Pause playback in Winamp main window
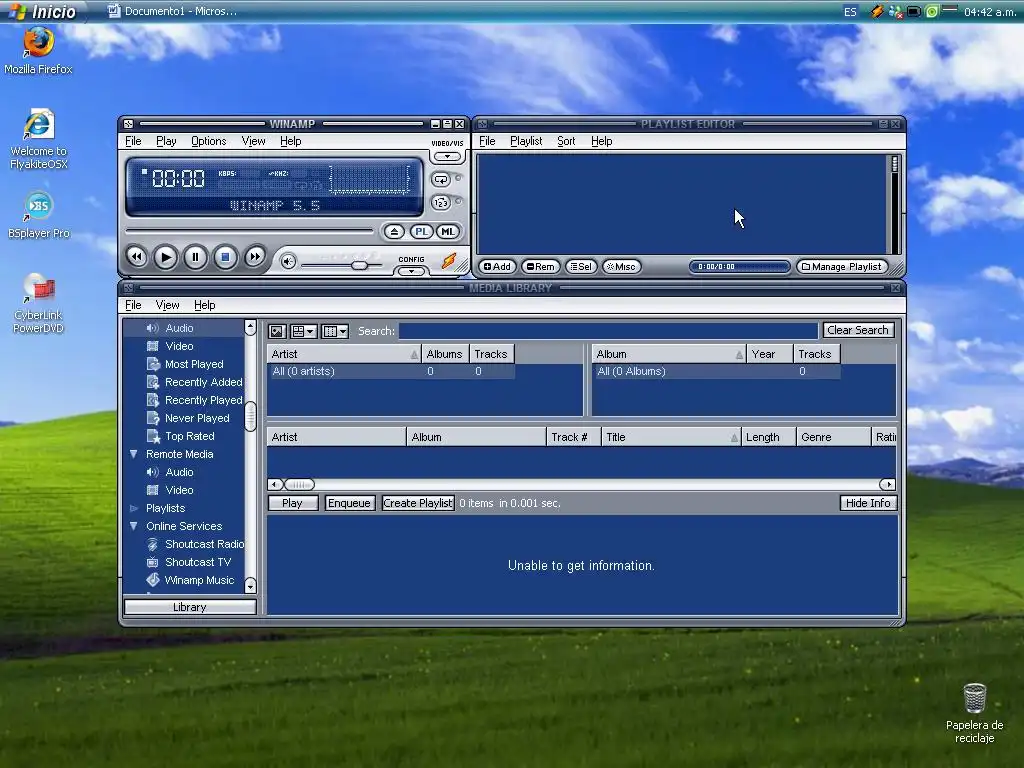1024x768 pixels. pos(195,257)
